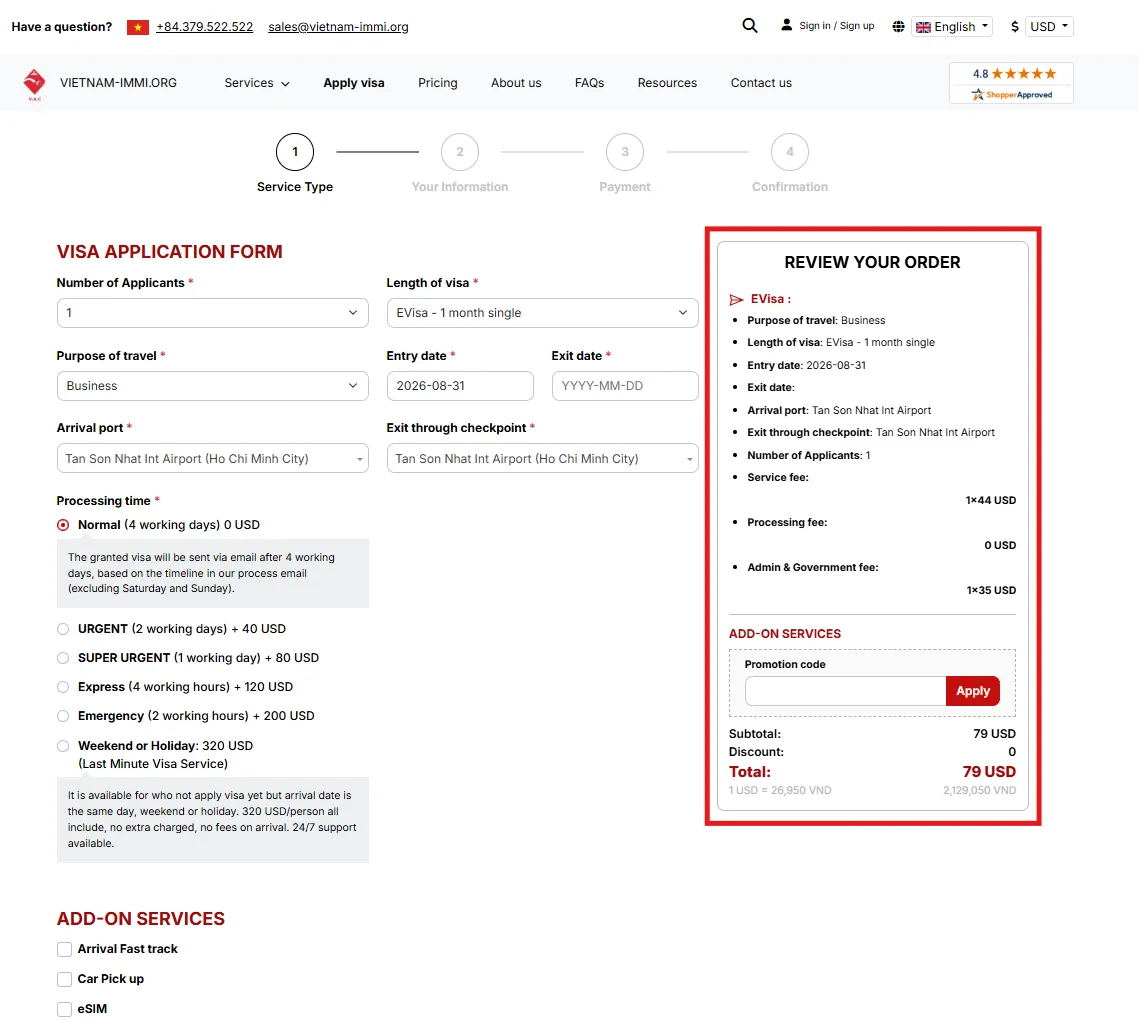Open Contact us page

pos(761,83)
